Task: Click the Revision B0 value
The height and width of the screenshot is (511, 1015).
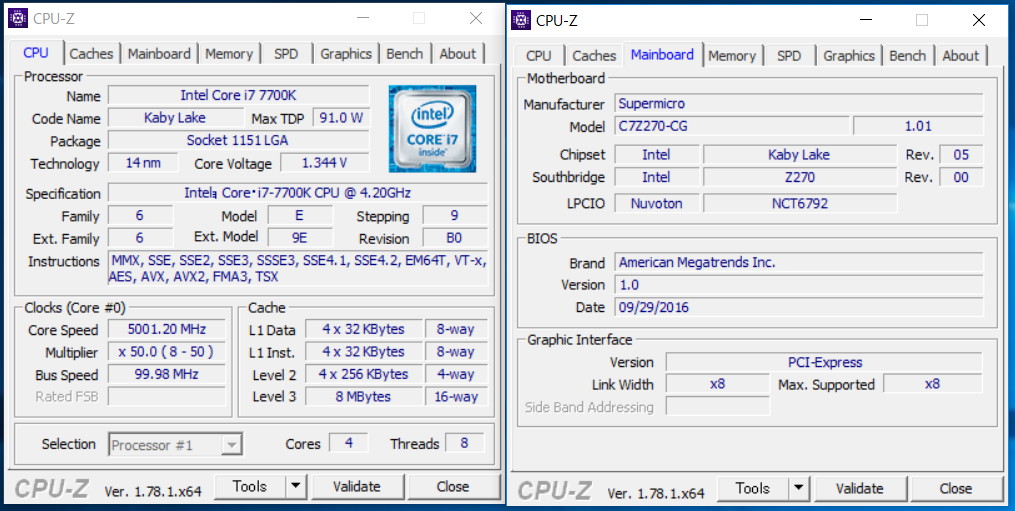Action: coord(454,238)
